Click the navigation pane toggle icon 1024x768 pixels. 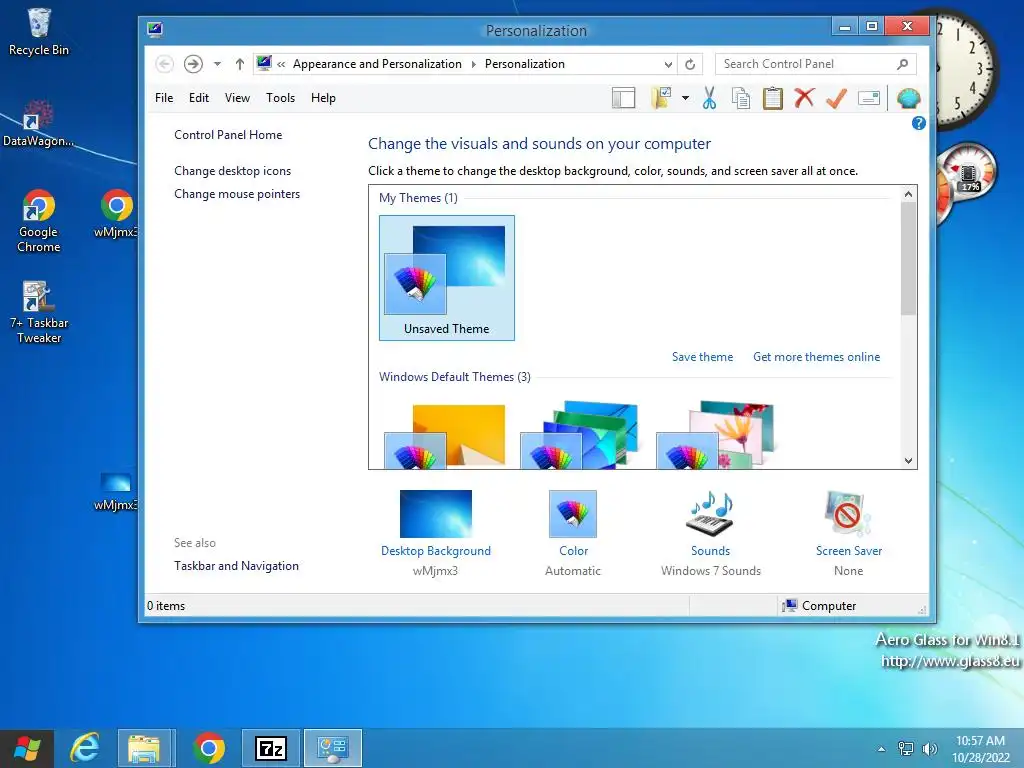point(623,98)
